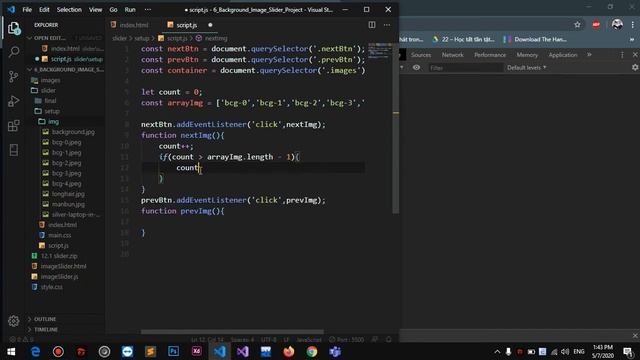Image resolution: width=640 pixels, height=360 pixels.
Task: Open DevTools console settings gear
Action: coord(635,68)
